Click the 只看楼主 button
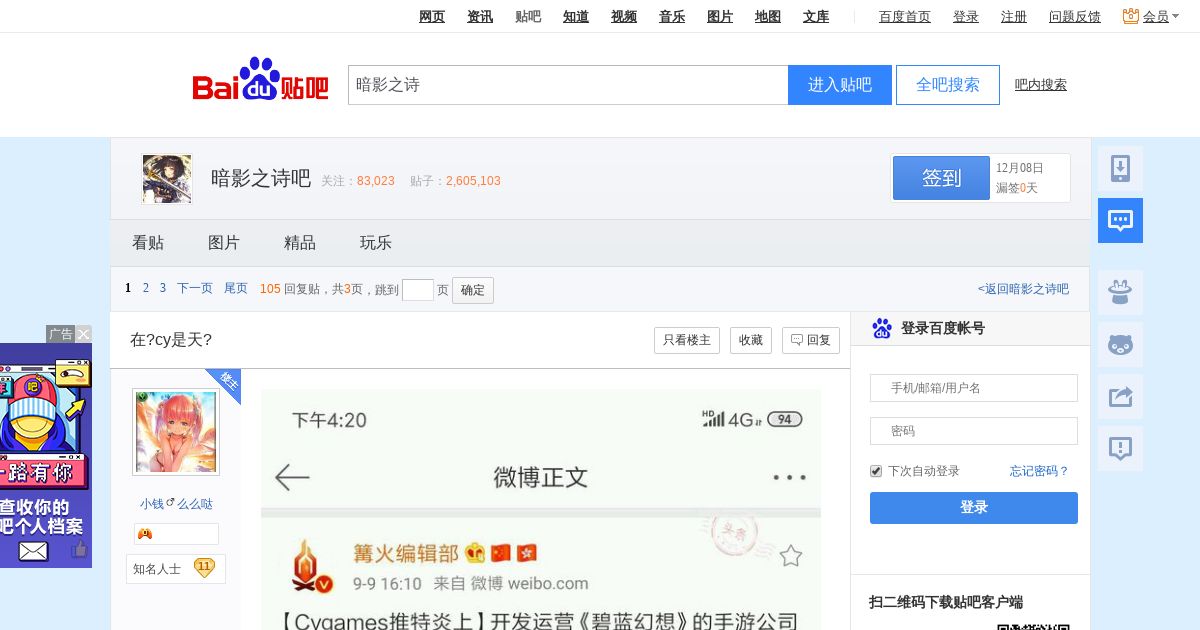Image resolution: width=1200 pixels, height=630 pixels. [687, 340]
